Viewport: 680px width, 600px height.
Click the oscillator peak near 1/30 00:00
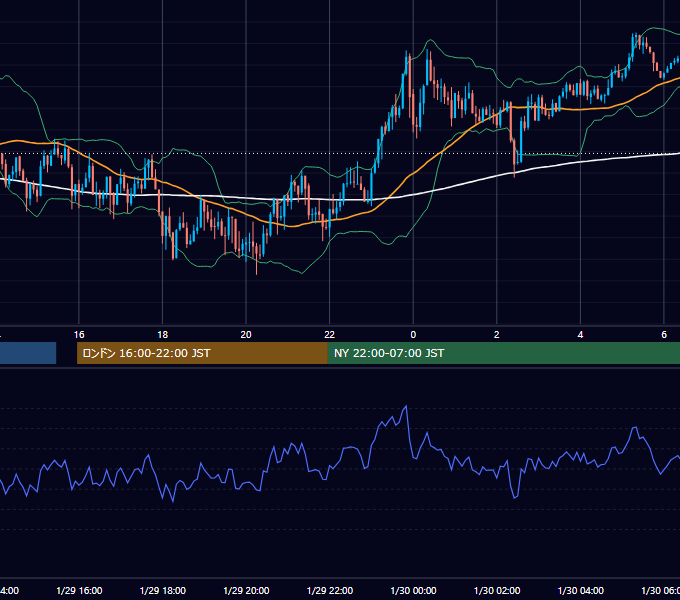coord(406,406)
